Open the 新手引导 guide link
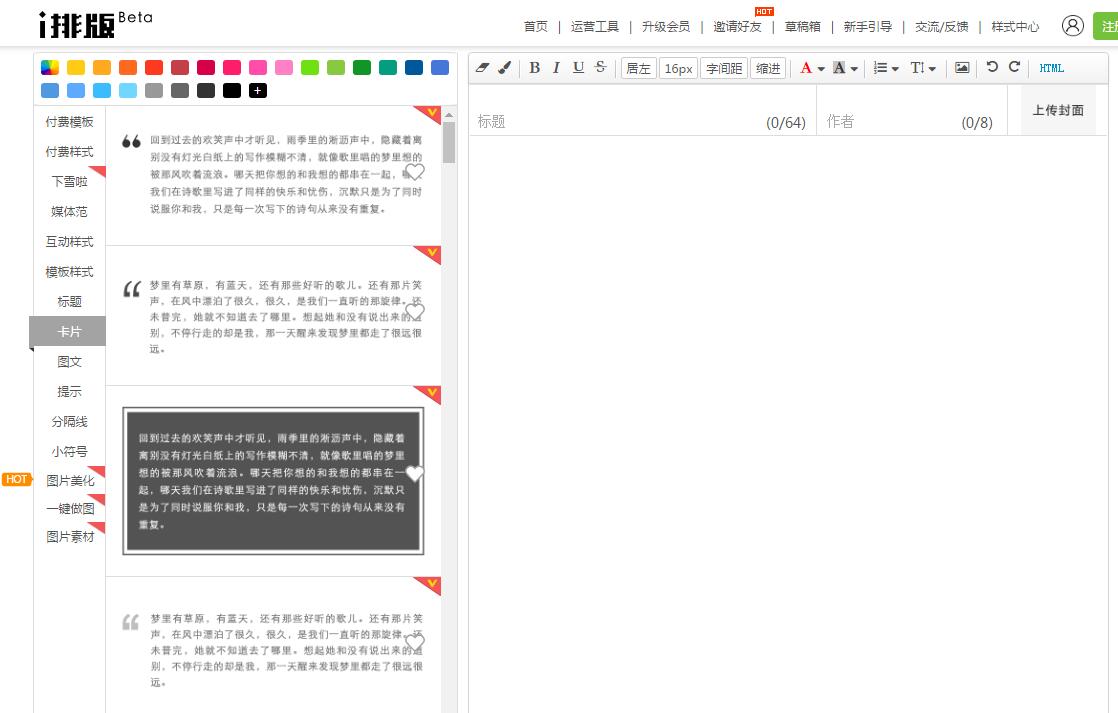The height and width of the screenshot is (713, 1118). 868,26
